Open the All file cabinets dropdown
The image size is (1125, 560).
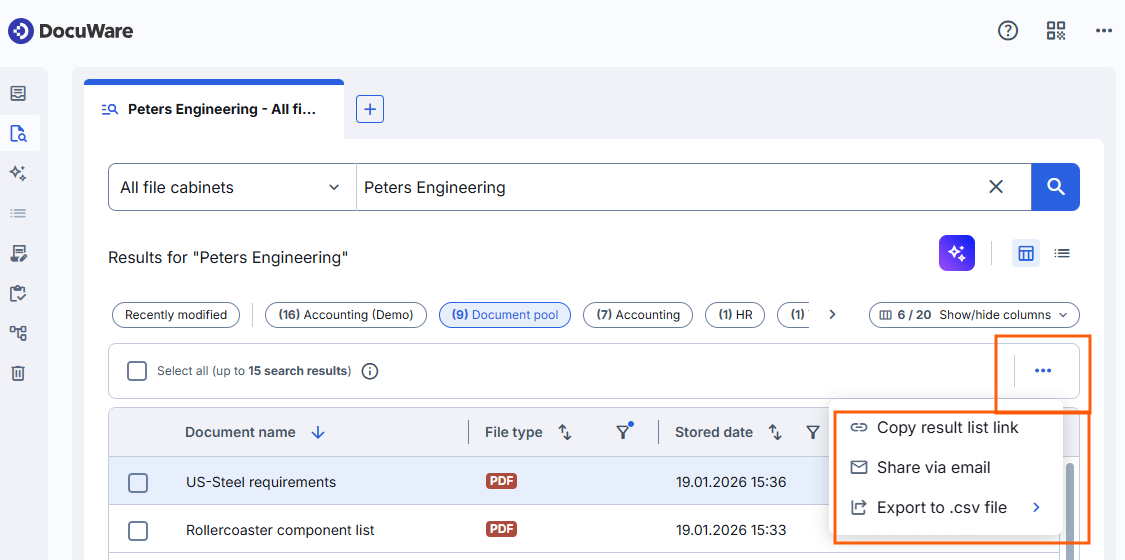[x=232, y=187]
